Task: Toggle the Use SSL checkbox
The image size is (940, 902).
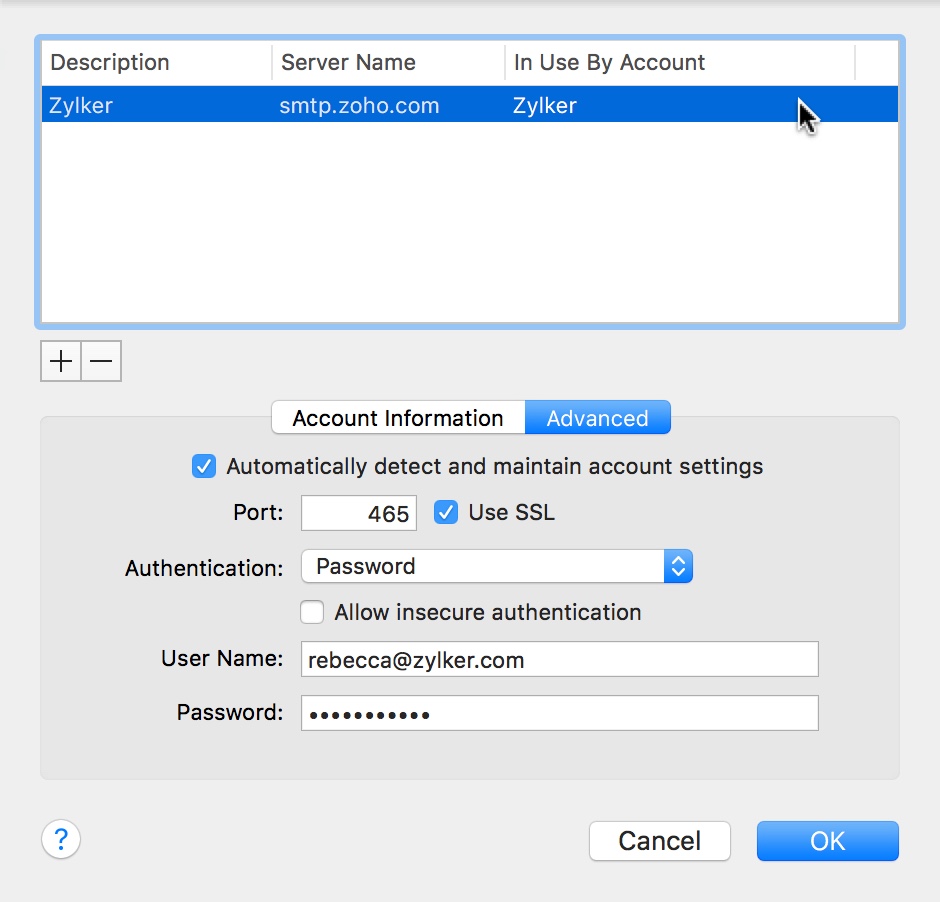Action: 446,513
